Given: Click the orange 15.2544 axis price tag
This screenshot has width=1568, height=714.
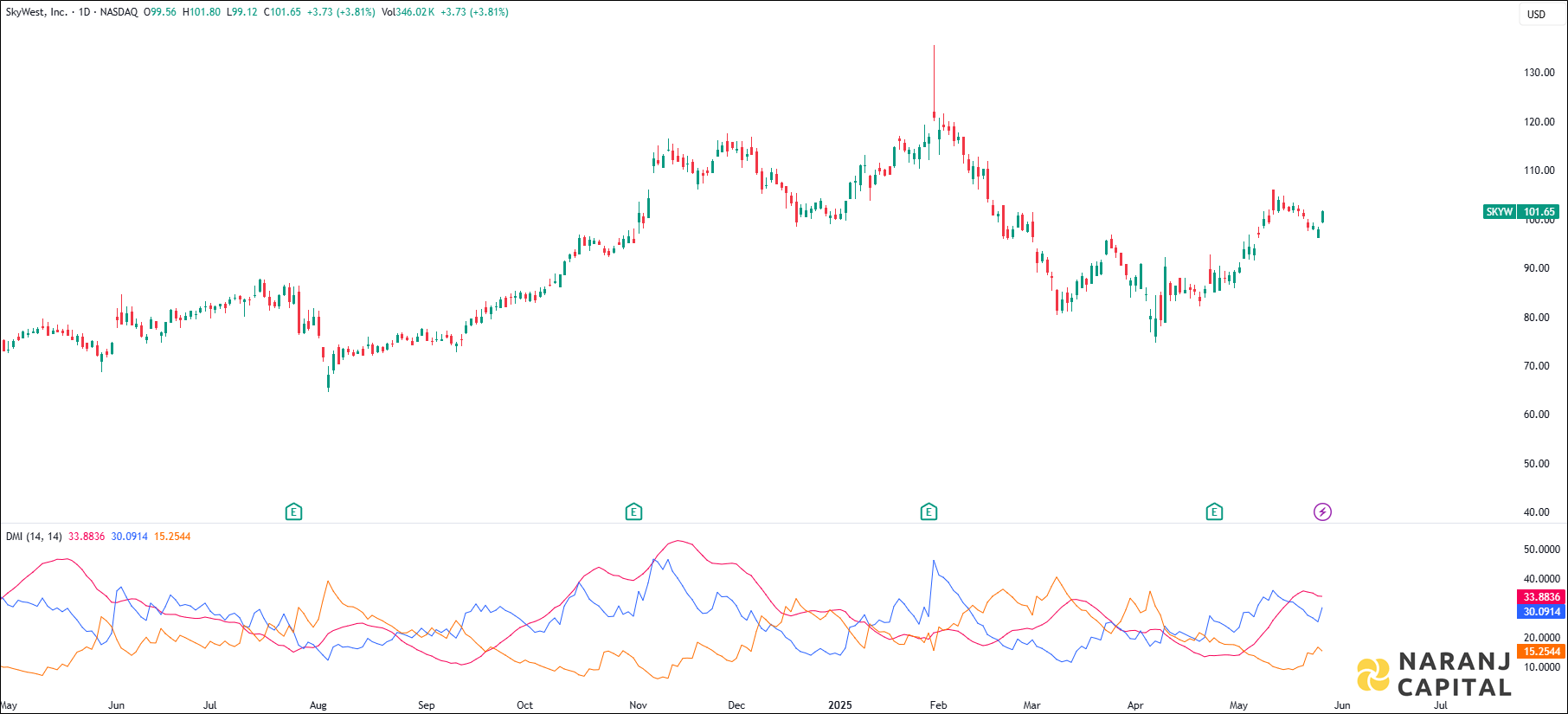Looking at the screenshot, I should 1541,652.
